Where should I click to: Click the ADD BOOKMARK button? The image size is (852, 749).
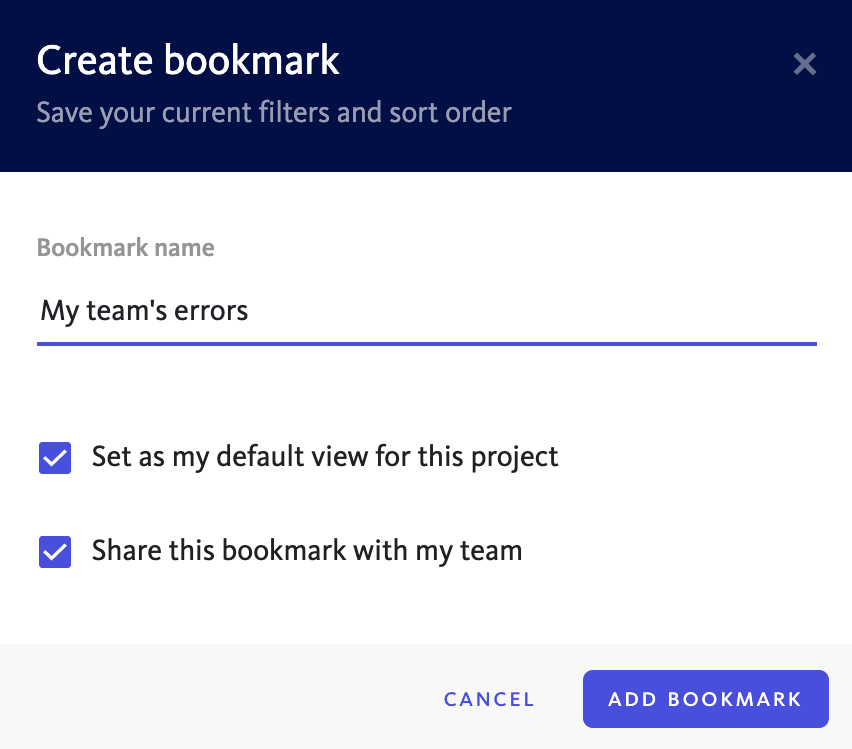705,699
